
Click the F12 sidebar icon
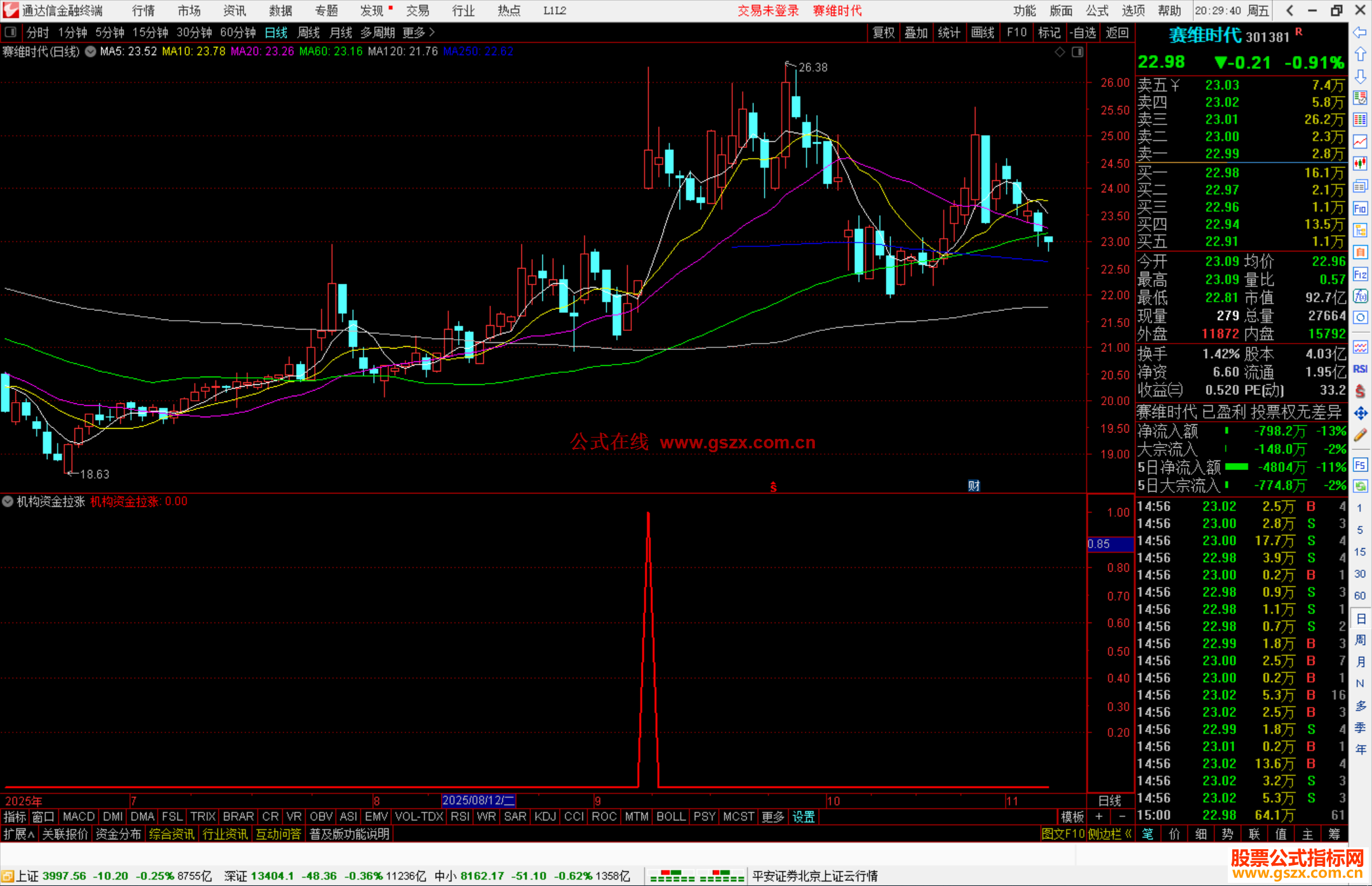click(1360, 274)
